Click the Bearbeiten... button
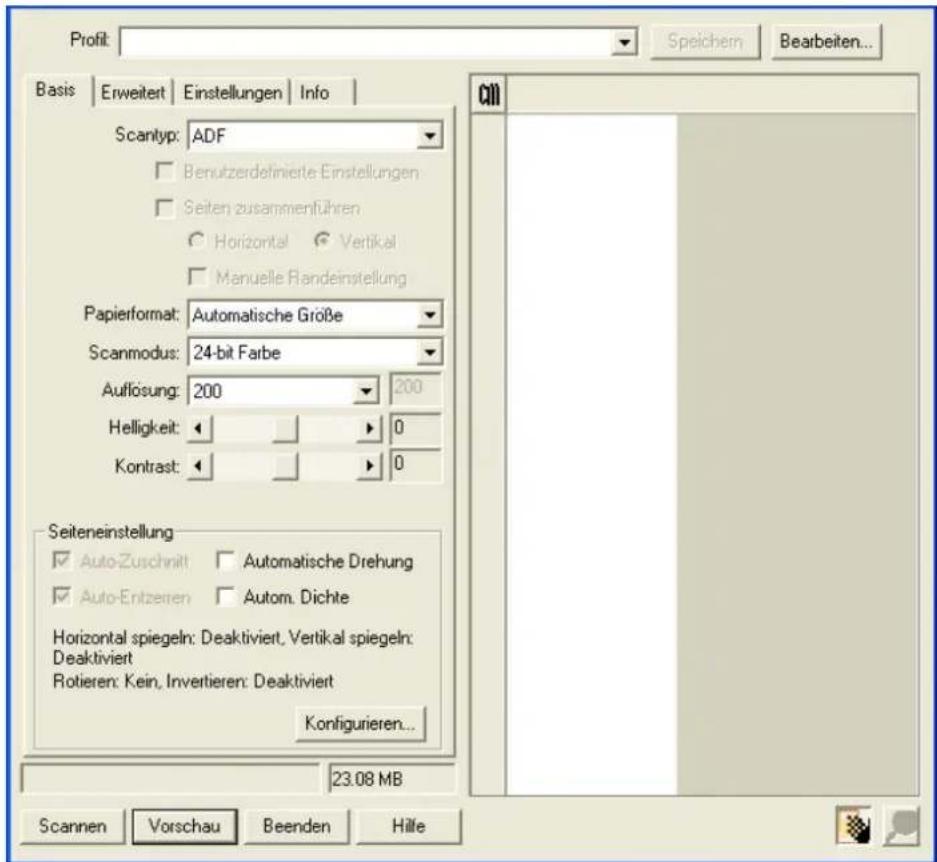 (826, 41)
